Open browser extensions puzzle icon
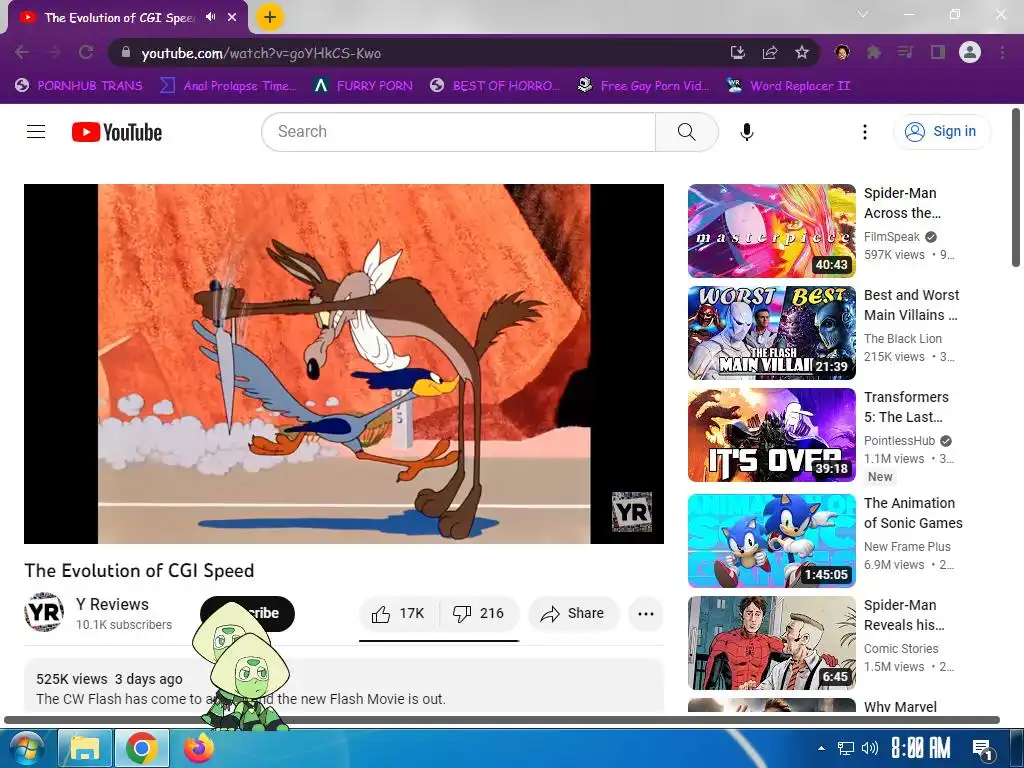 [874, 53]
